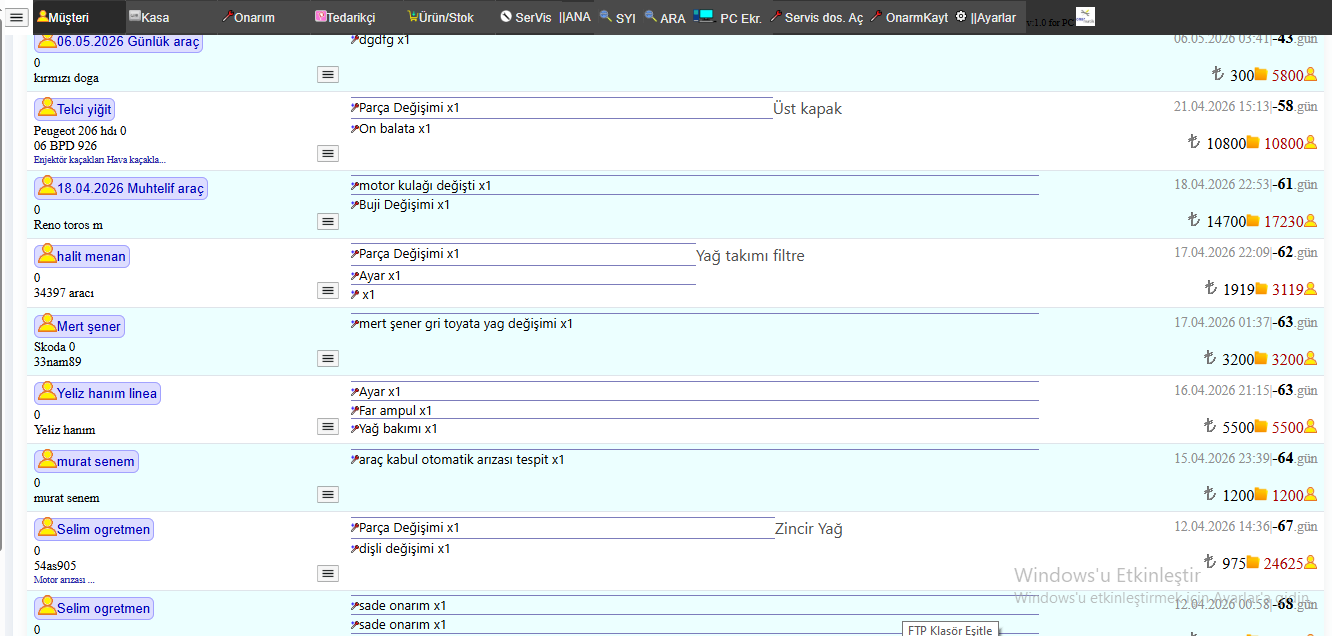Click folder icon in Yeliz hanım linea row
Viewport: 1332px width, 636px height.
point(1261,426)
